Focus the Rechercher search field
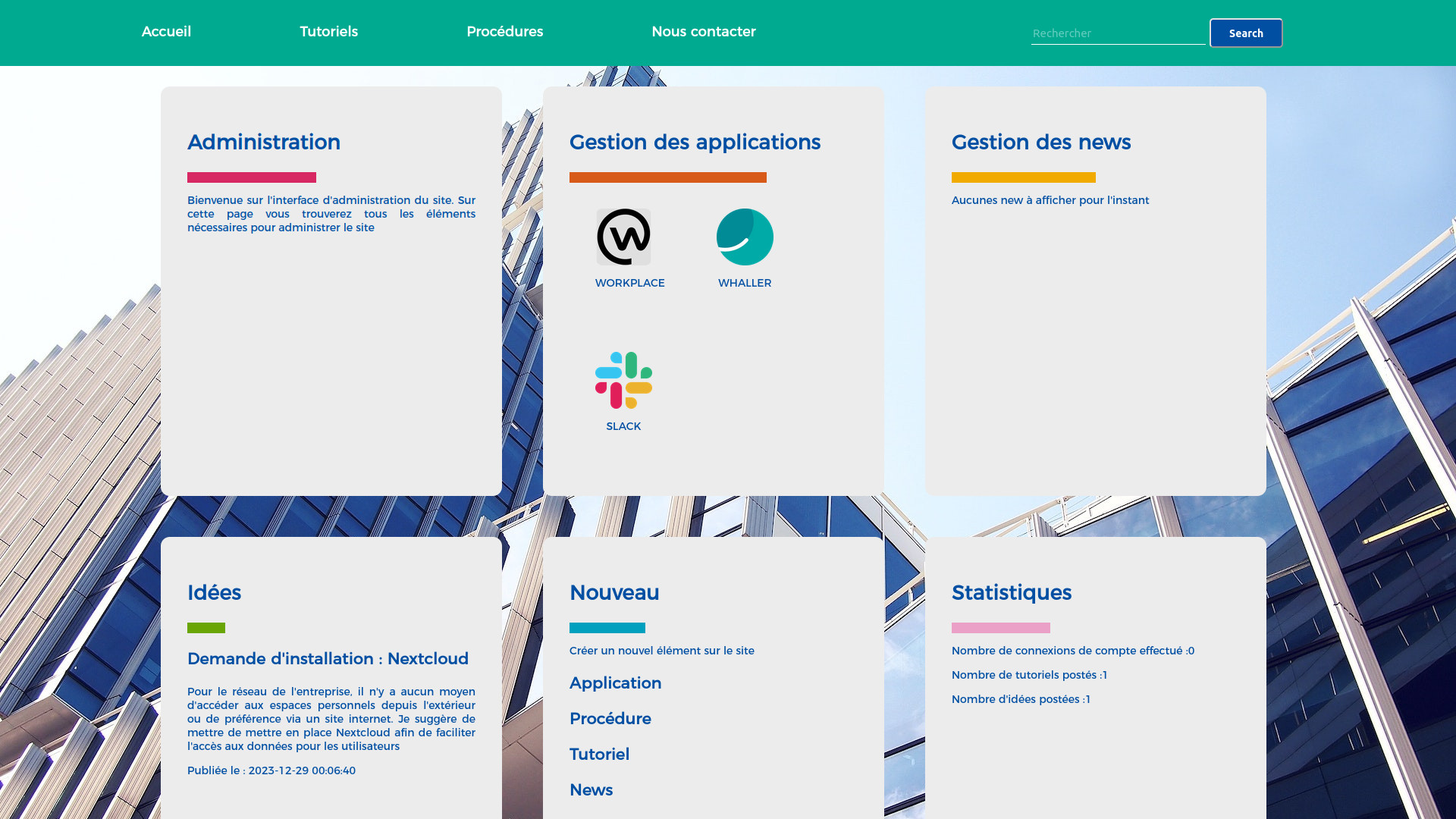This screenshot has height=819, width=1456. coord(1117,33)
